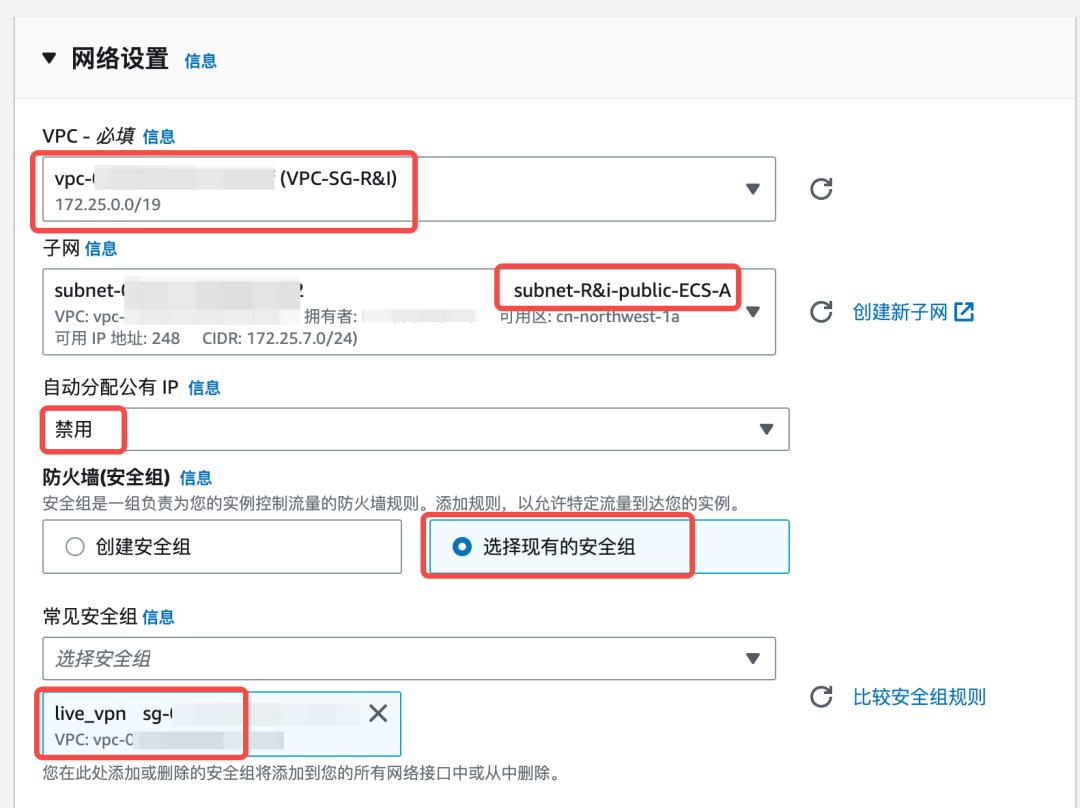Click the 选择安全组 combo box field
This screenshot has height=808, width=1080.
tap(400, 658)
